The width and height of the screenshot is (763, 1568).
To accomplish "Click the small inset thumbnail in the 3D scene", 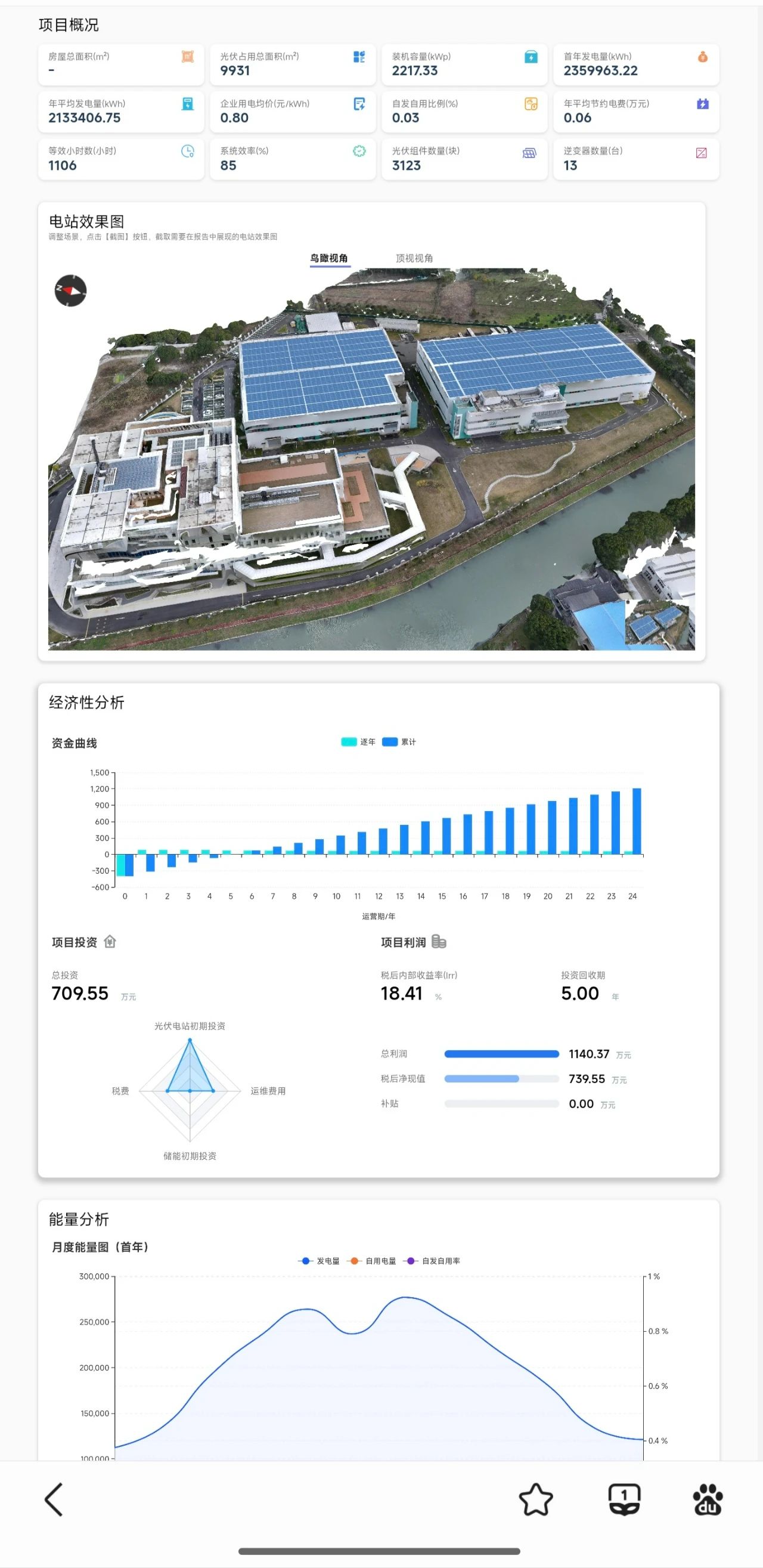I will tap(656, 623).
